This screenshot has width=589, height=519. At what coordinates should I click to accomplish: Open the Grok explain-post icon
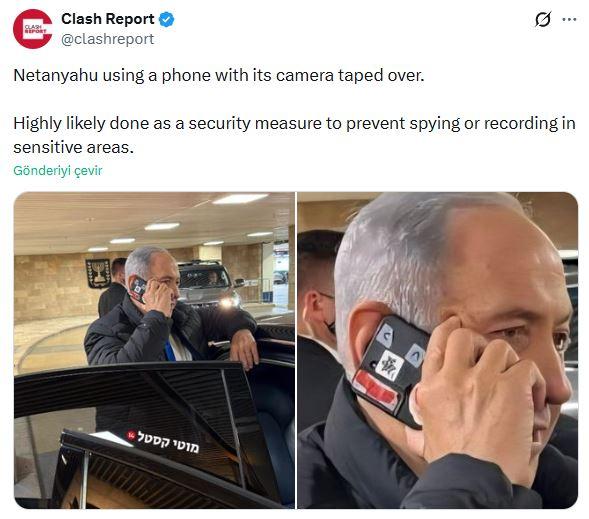pos(543,19)
